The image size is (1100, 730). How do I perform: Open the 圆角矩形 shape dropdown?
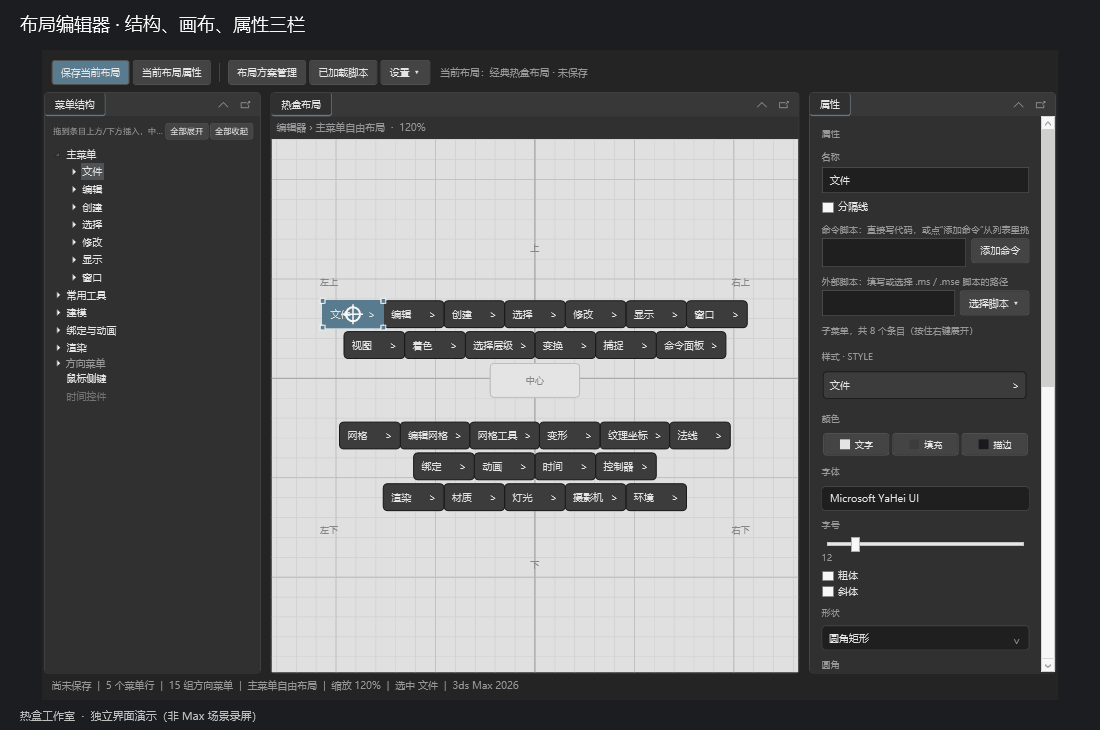click(x=925, y=638)
